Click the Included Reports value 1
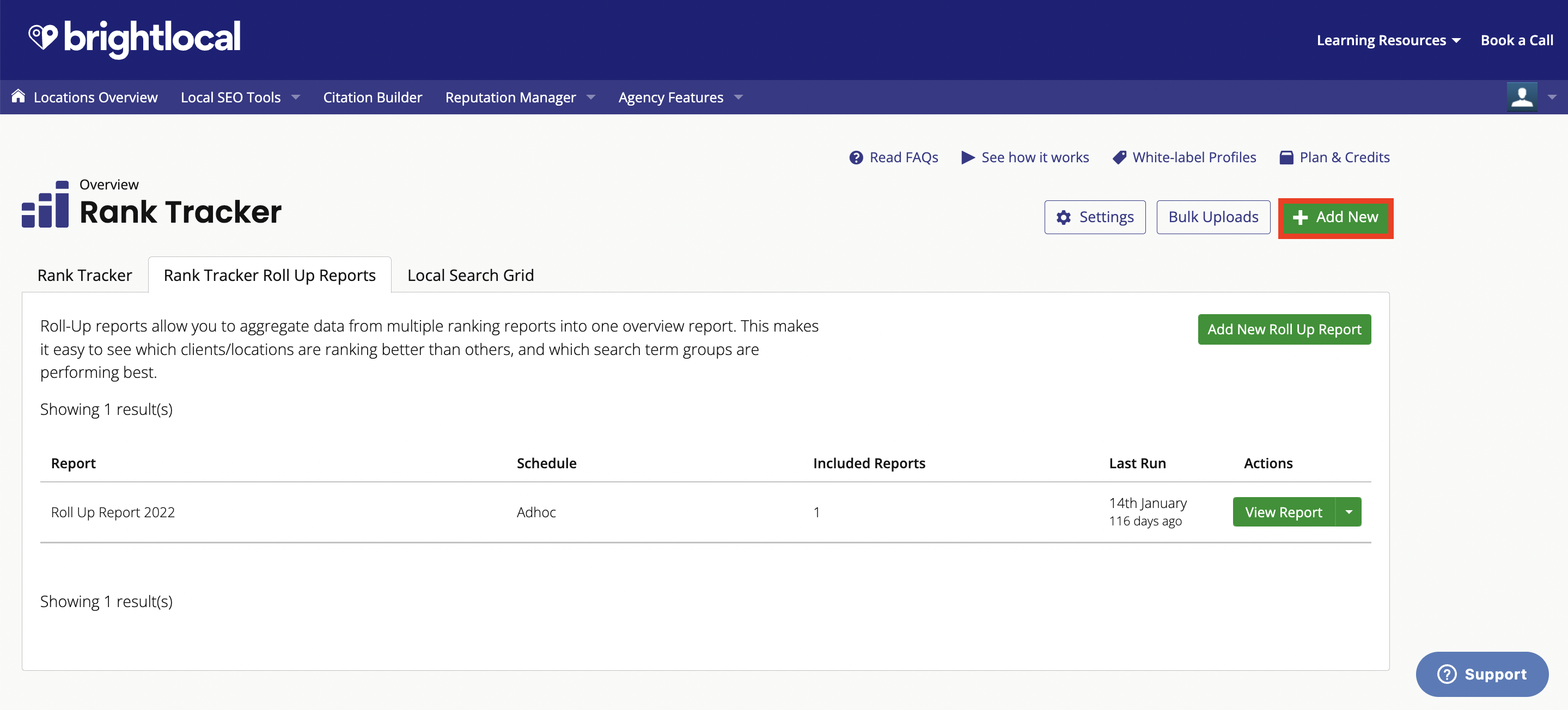Viewport: 1568px width, 710px height. click(816, 512)
